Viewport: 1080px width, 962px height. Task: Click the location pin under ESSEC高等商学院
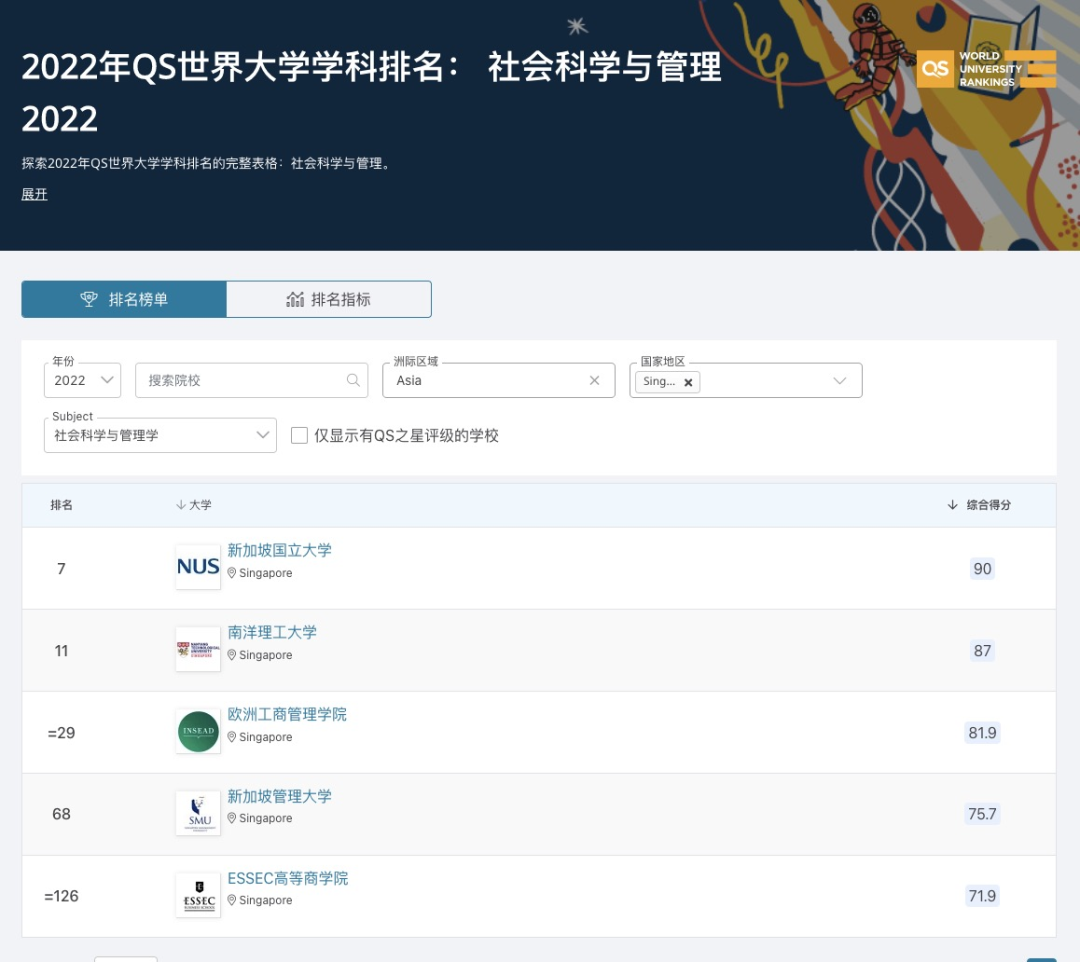(x=232, y=900)
